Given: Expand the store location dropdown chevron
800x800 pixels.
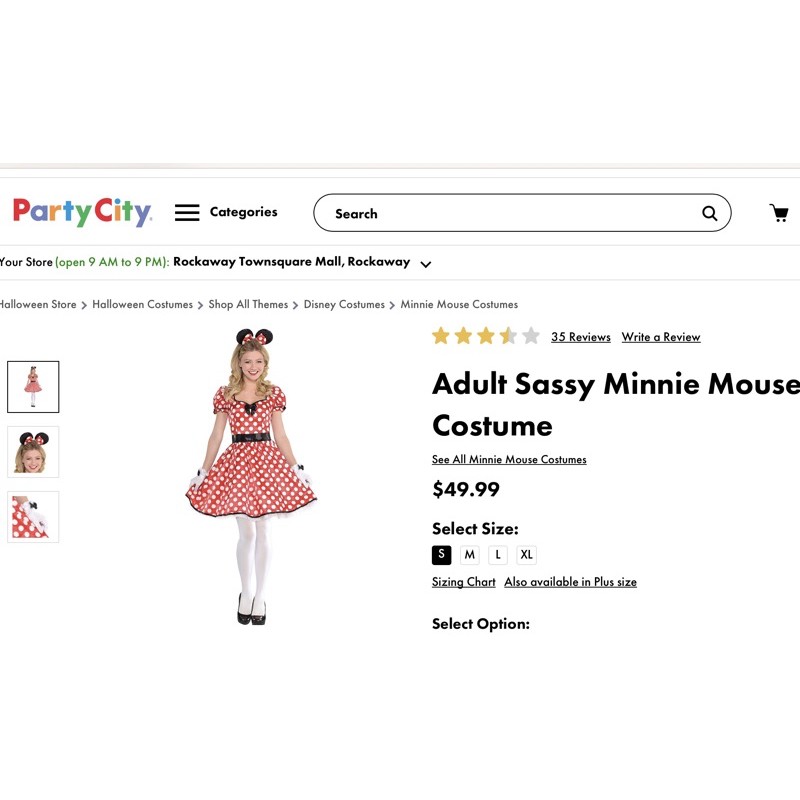Looking at the screenshot, I should (425, 264).
